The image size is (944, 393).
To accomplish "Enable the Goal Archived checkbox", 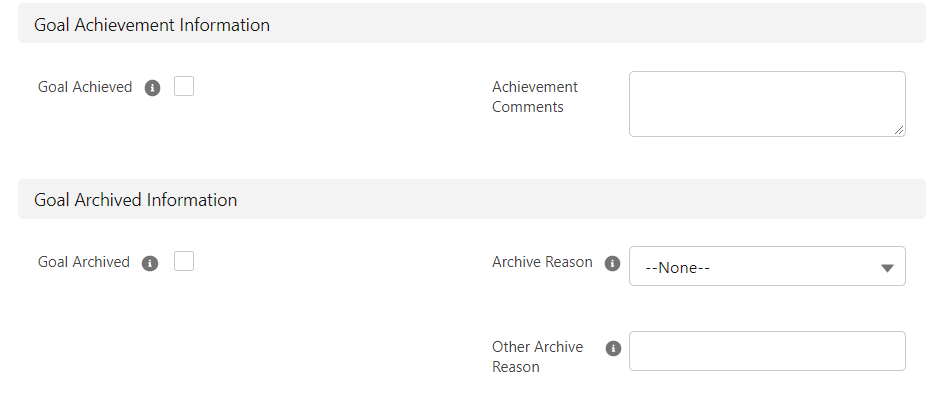I will (184, 261).
